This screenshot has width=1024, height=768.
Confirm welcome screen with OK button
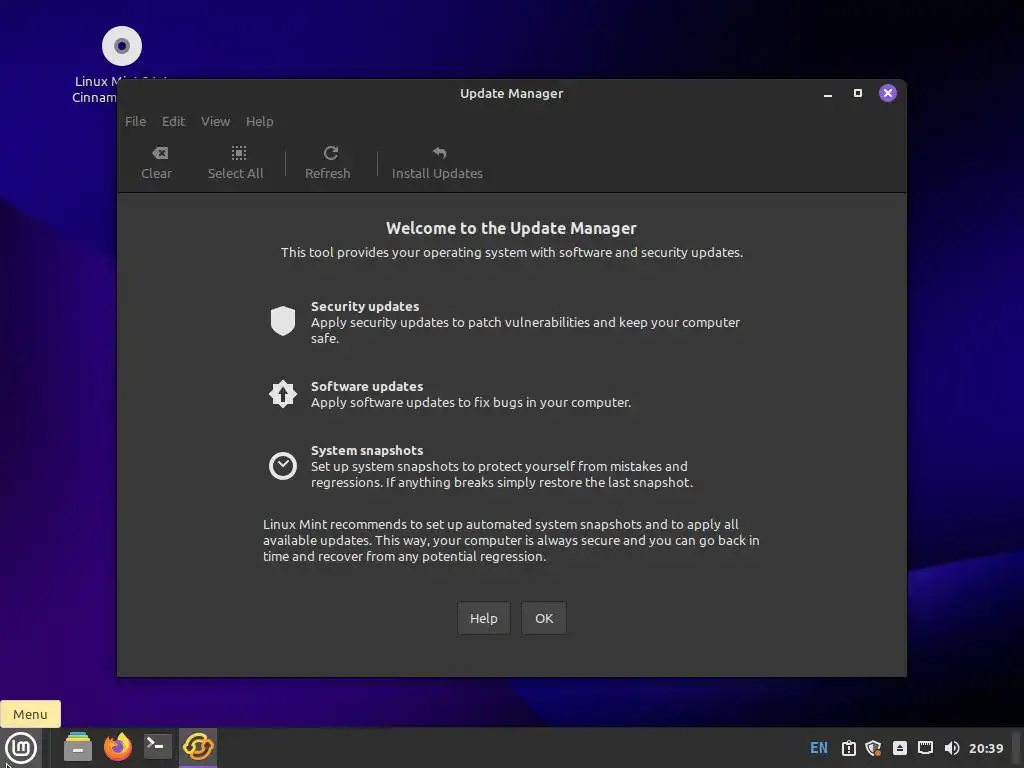click(543, 618)
